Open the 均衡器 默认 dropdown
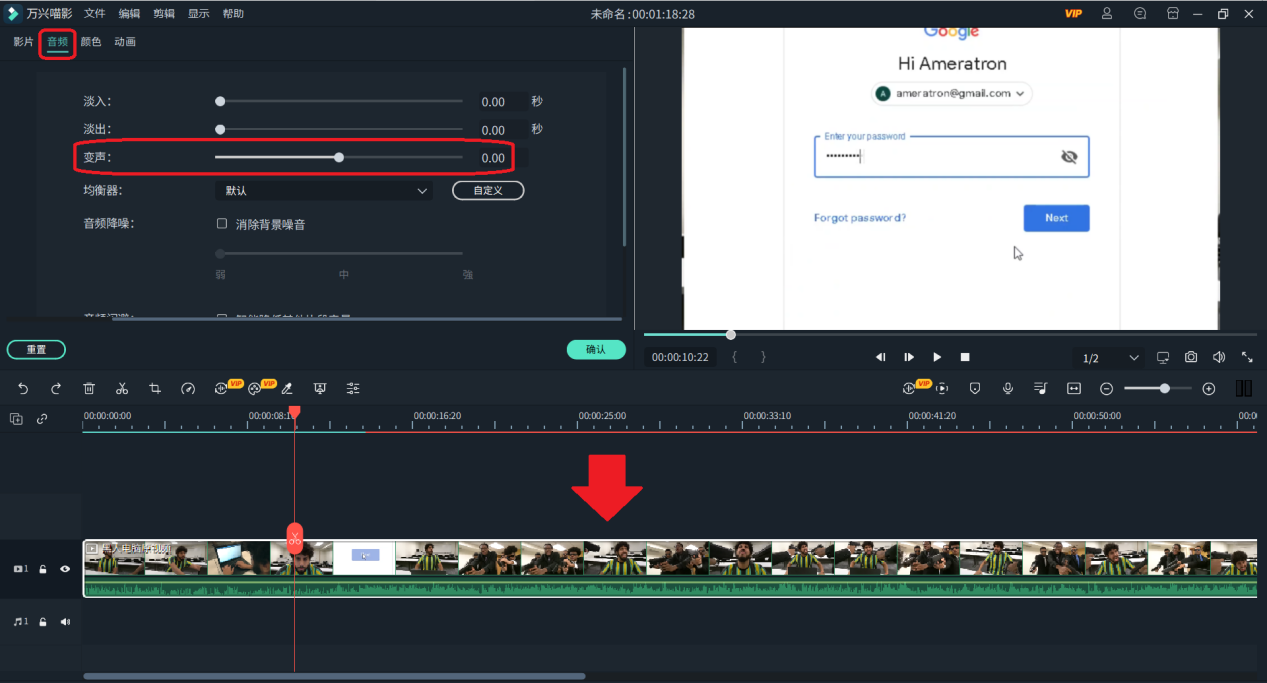This screenshot has width=1267, height=683. click(324, 190)
